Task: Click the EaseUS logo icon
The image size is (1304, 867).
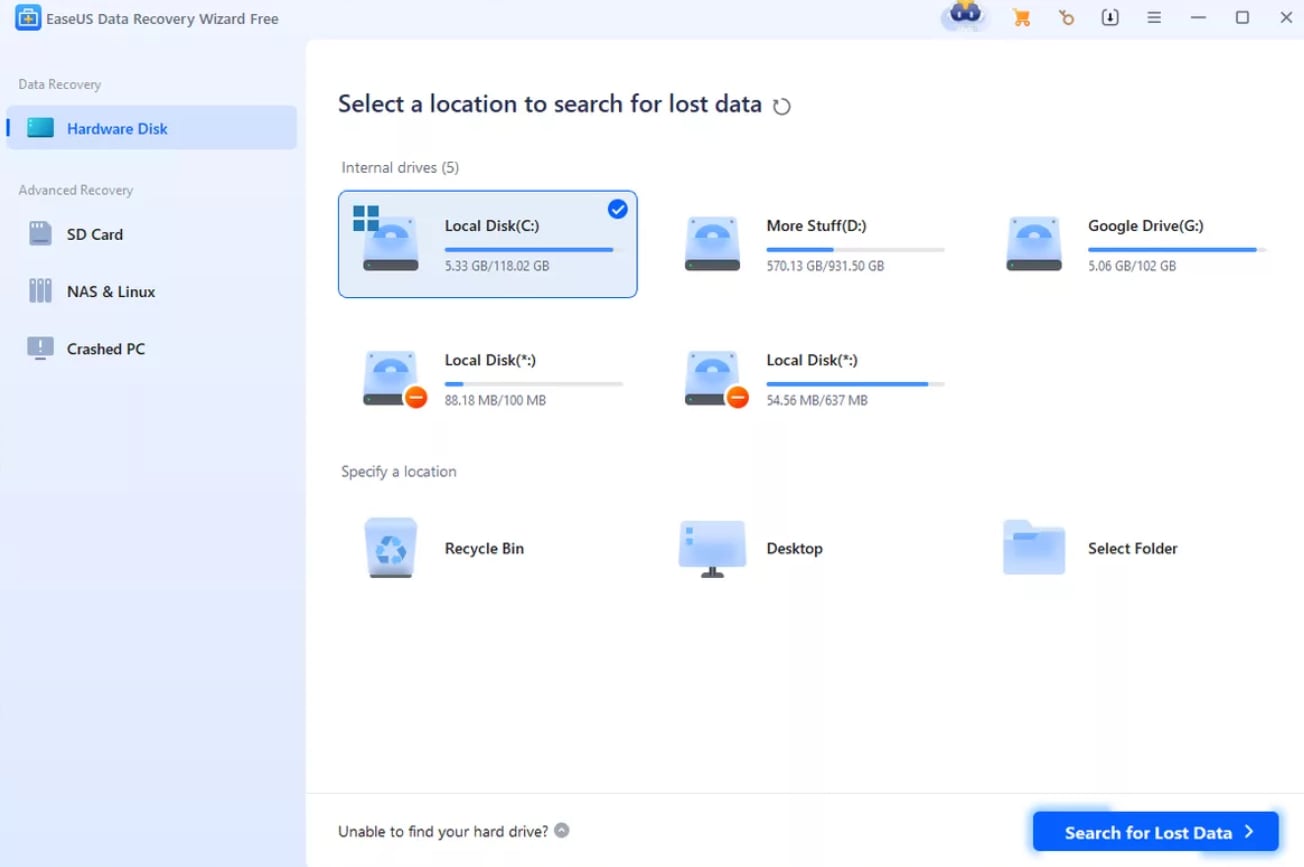Action: coord(27,17)
